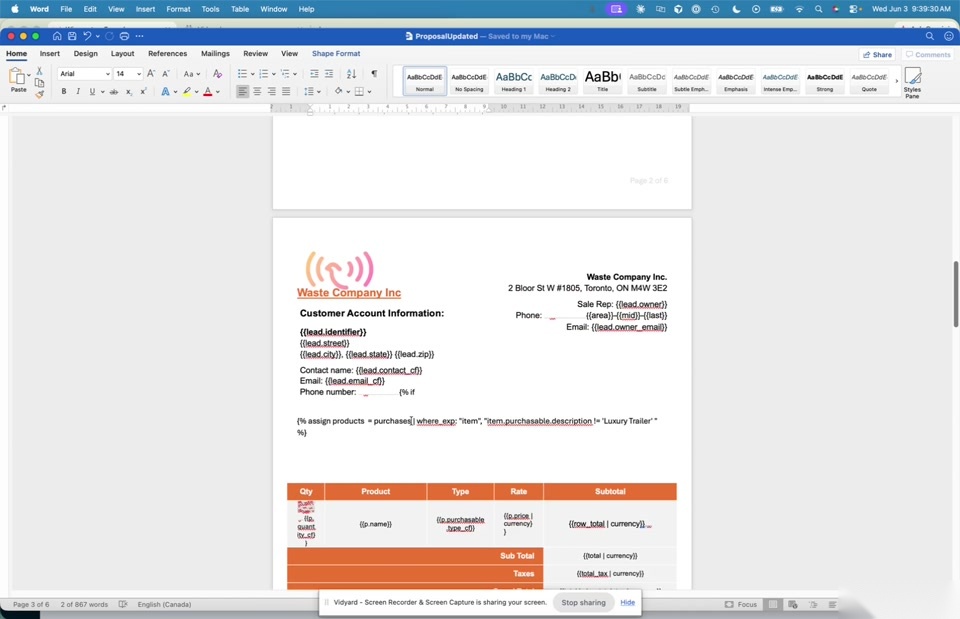Insert a numbered list
This screenshot has width=960, height=619.
tap(264, 73)
